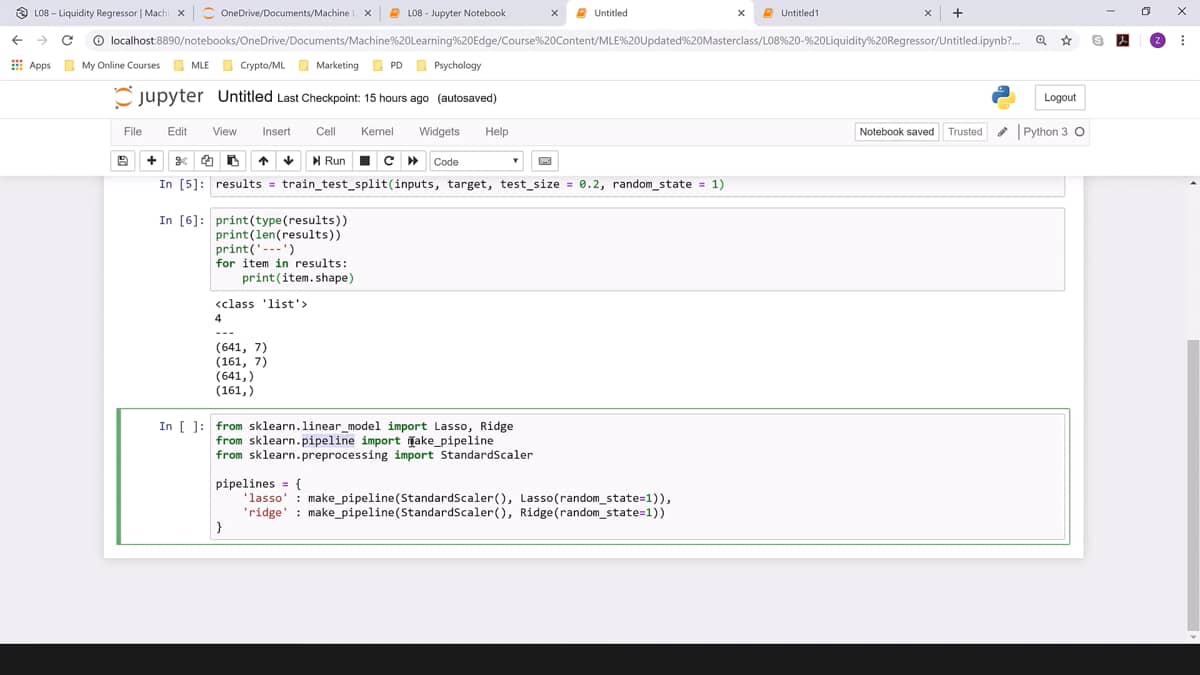Cut selected cells with scissors icon
Screen dimensions: 1200x675
coord(180,161)
